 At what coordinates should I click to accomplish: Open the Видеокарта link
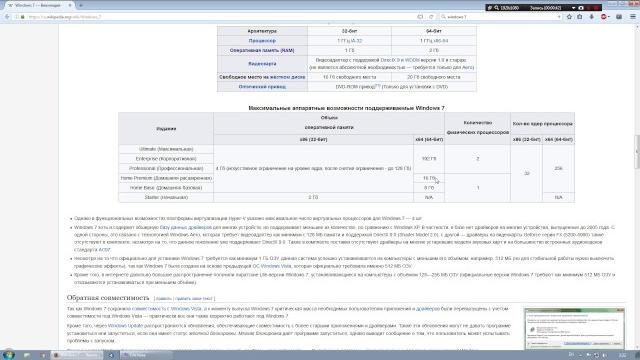(262, 64)
